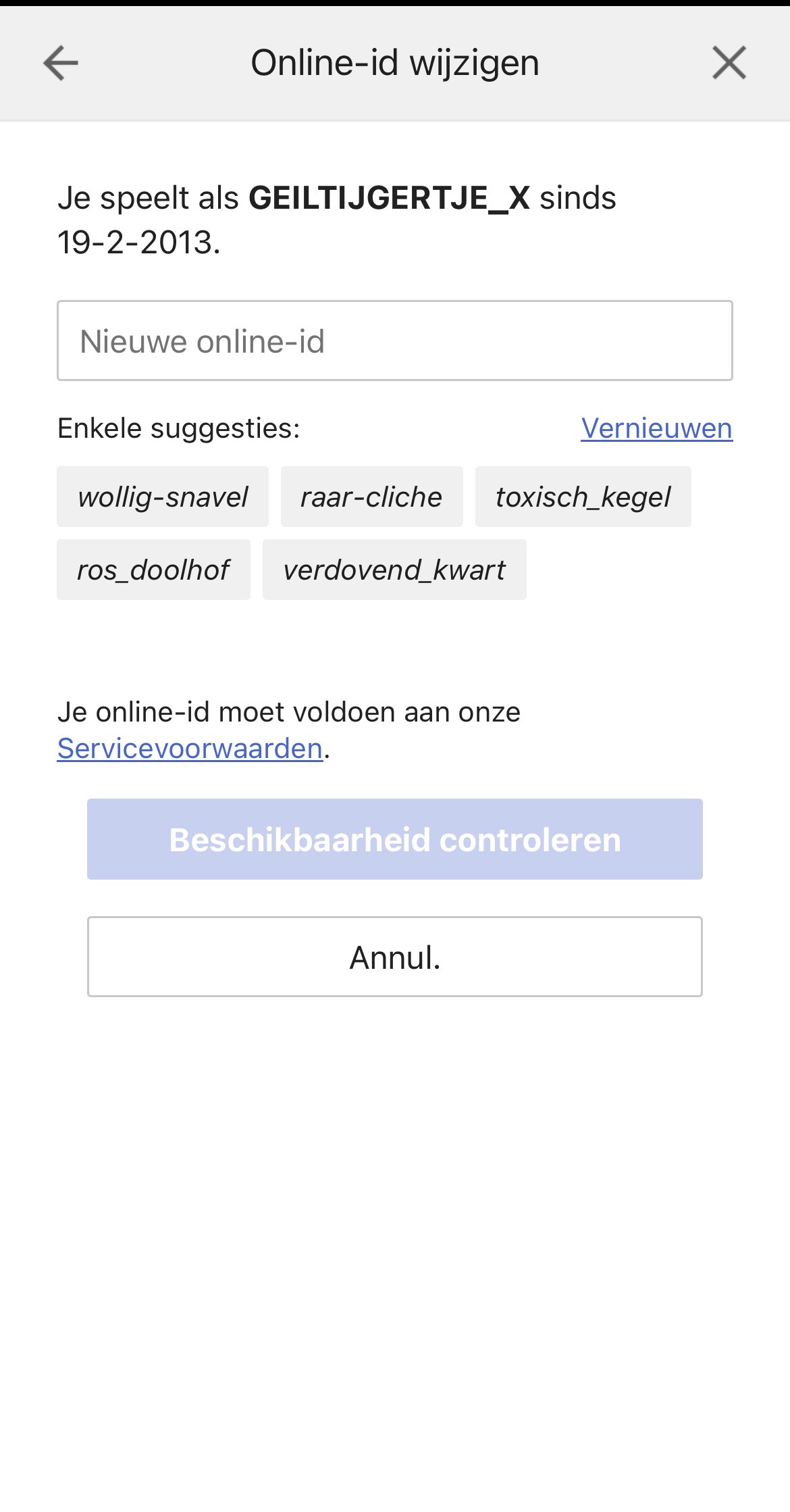Viewport: 790px width, 1512px height.
Task: Tap the ros_doolhof suggestion chip
Action: pos(153,570)
